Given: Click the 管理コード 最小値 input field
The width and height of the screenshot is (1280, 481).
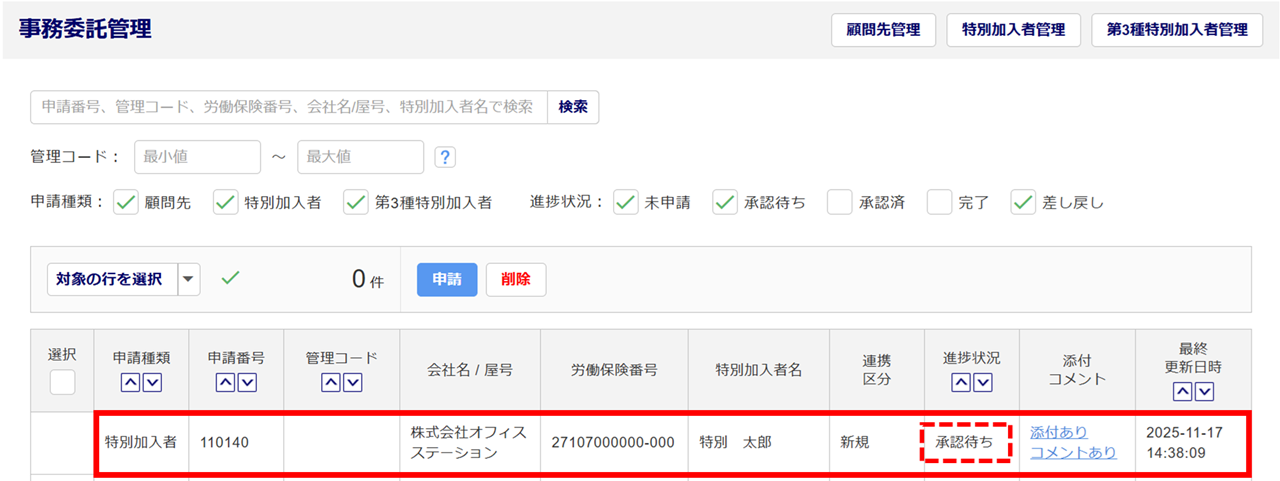Looking at the screenshot, I should pos(197,157).
